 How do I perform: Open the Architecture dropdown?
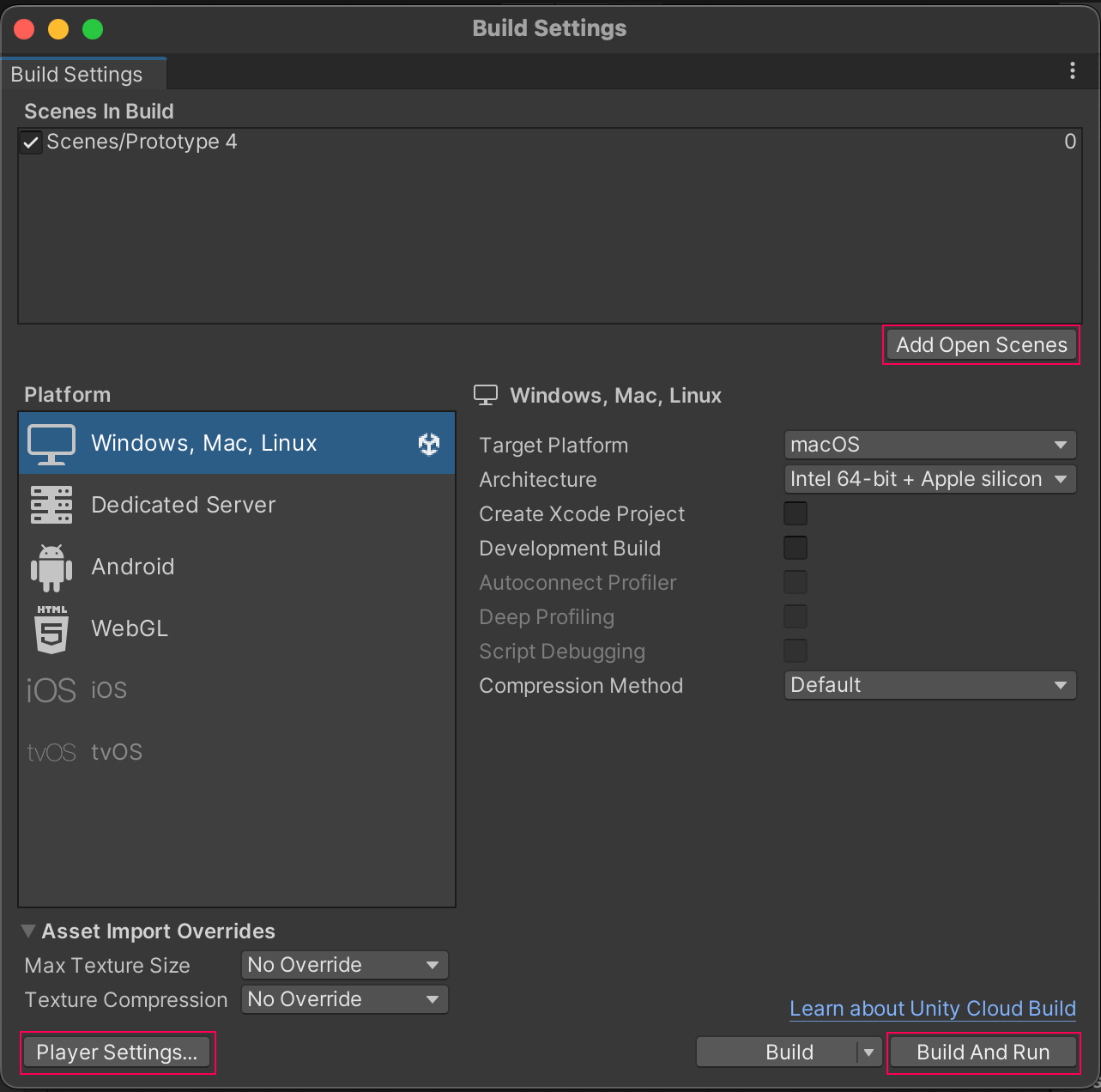pos(929,479)
